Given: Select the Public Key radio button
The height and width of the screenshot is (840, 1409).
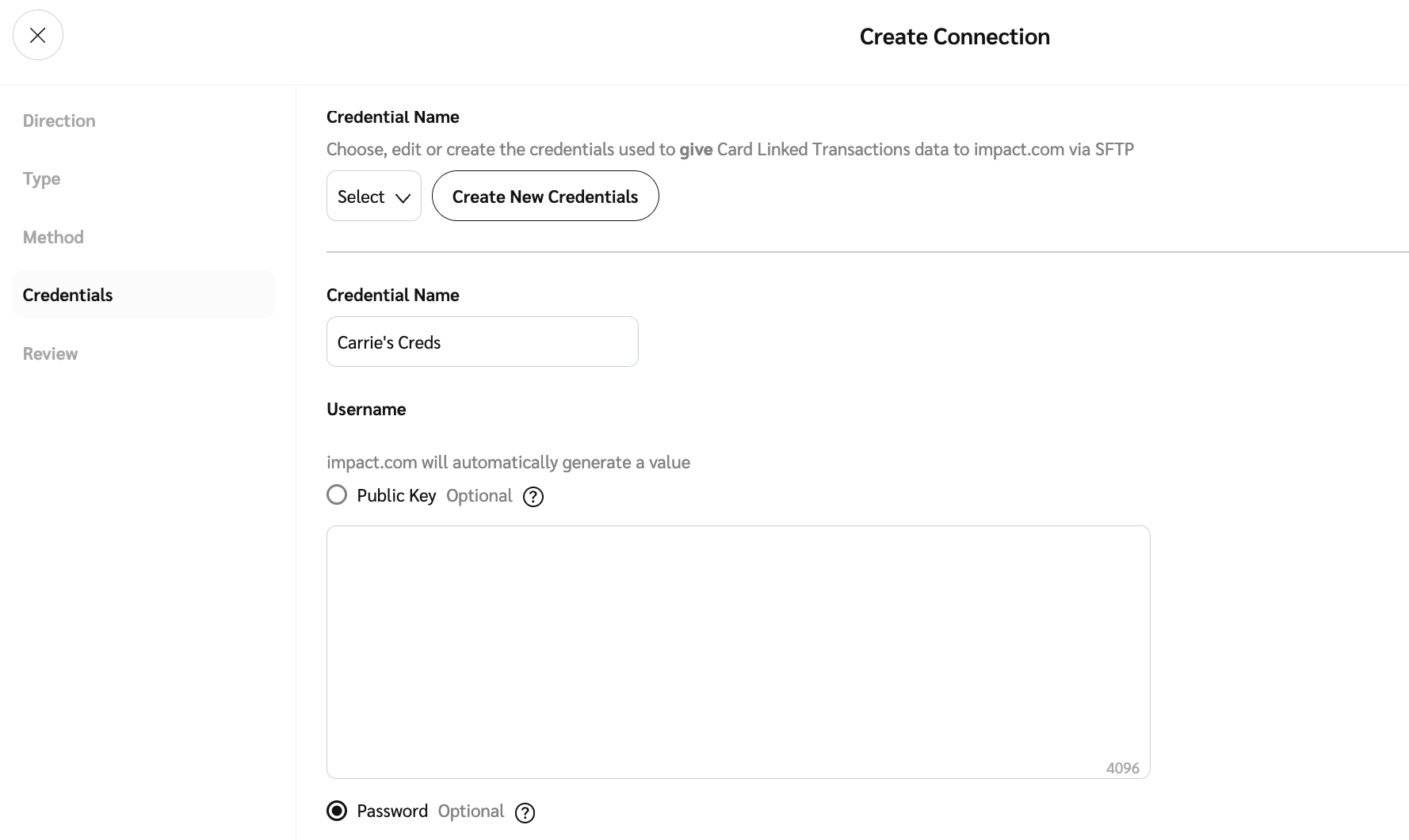Looking at the screenshot, I should [x=337, y=495].
